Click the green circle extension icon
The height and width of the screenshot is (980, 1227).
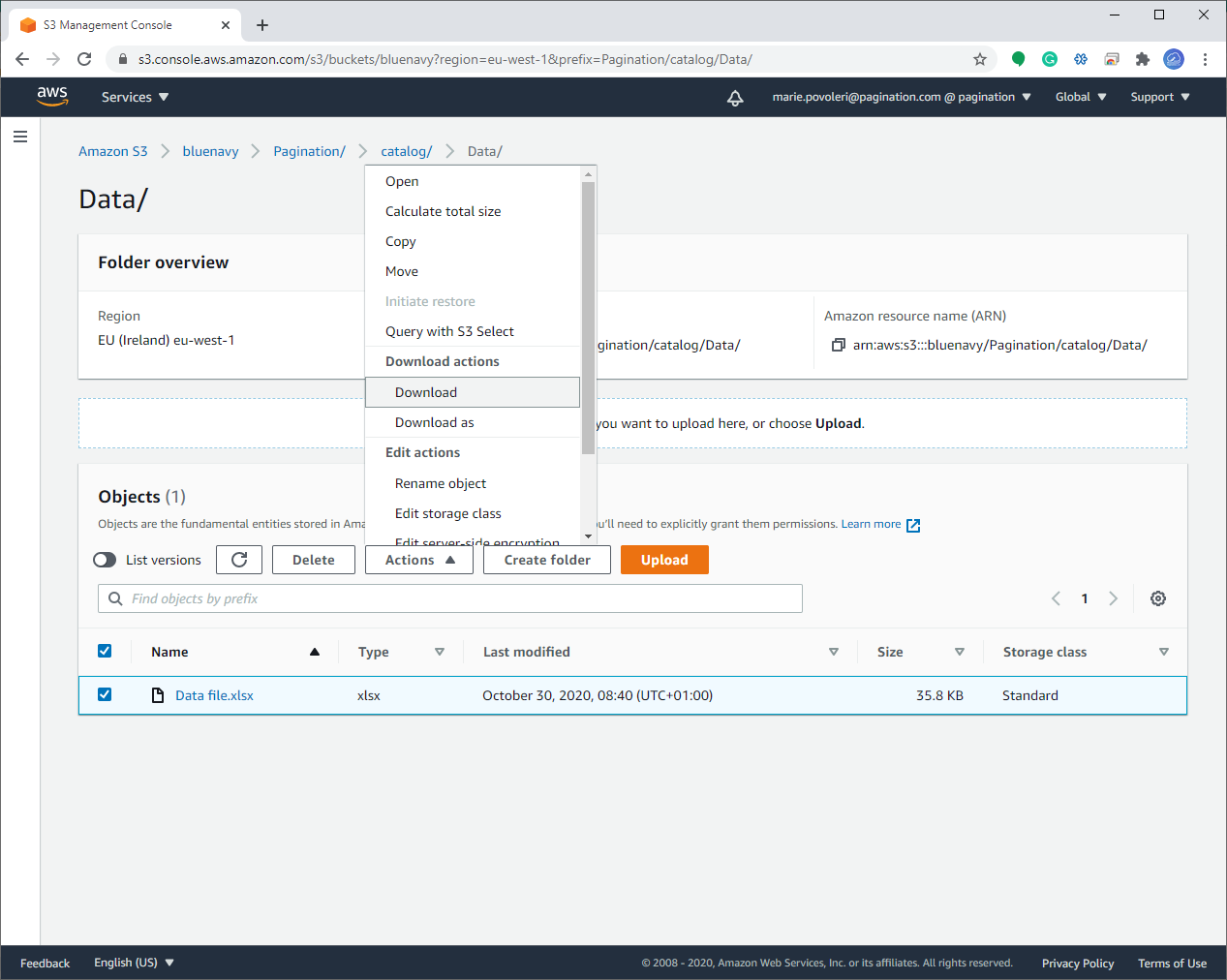point(1019,59)
